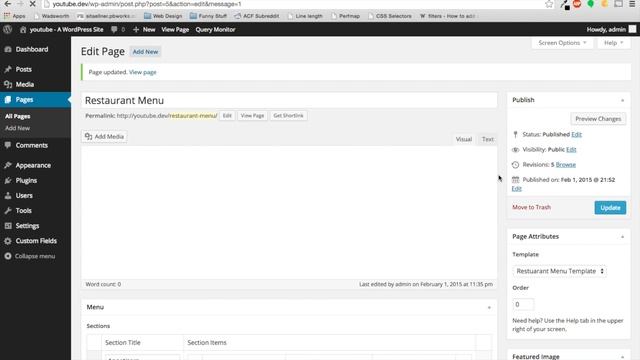Click the WordPress logo in admin bar
The height and width of the screenshot is (360, 640).
click(x=7, y=29)
